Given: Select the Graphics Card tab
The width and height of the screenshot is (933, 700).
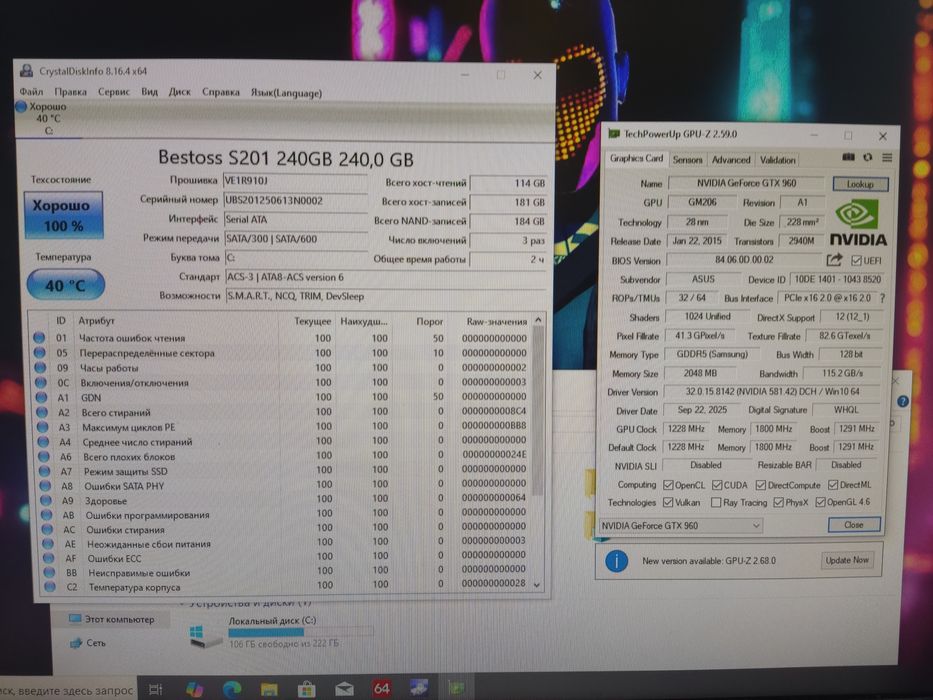Looking at the screenshot, I should click(636, 158).
